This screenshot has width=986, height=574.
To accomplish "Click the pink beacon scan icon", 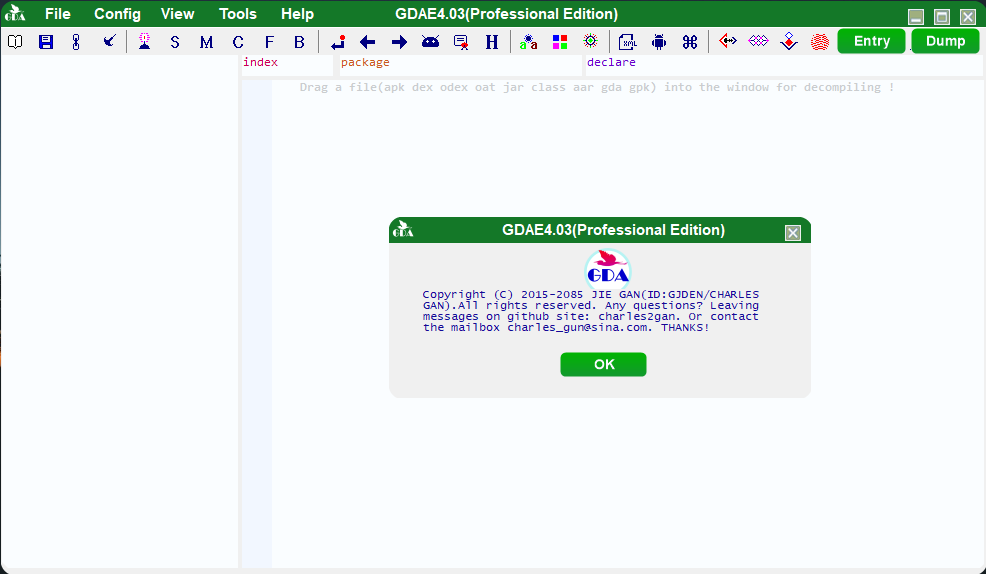I will (x=145, y=42).
